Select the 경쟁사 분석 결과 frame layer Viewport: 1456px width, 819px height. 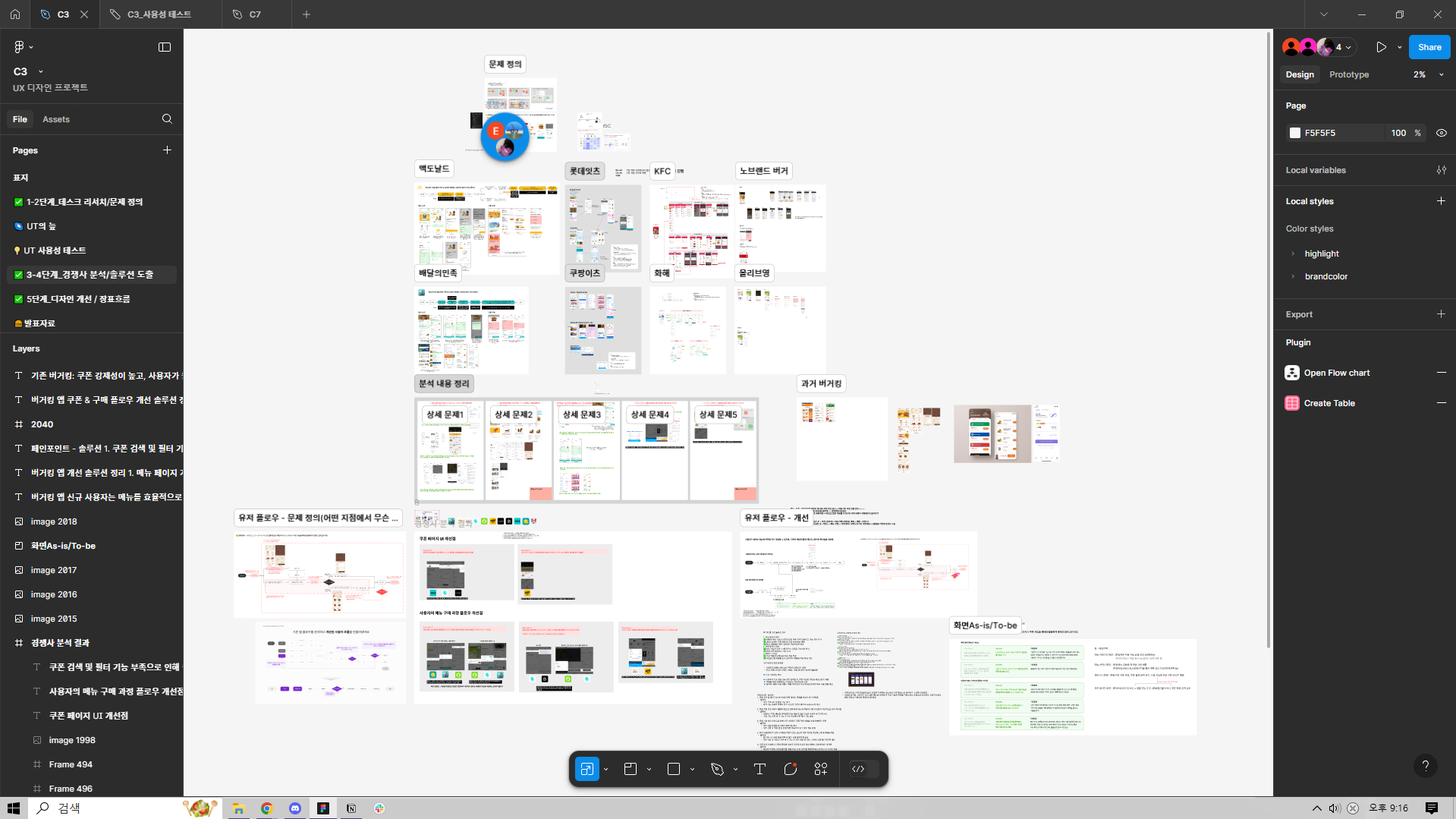click(x=92, y=643)
